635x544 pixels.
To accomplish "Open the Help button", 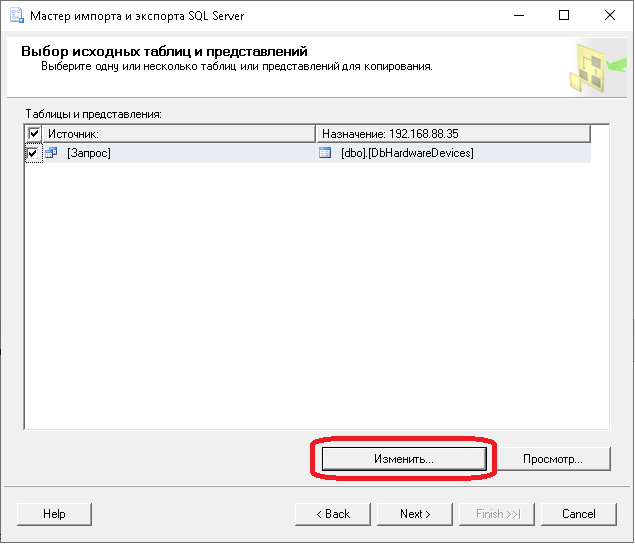I will click(x=54, y=514).
